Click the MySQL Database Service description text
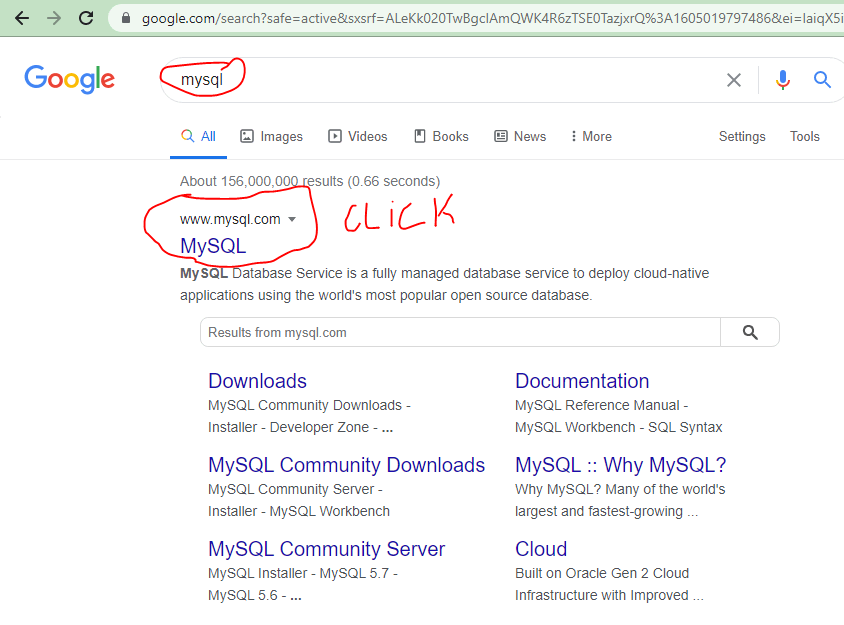This screenshot has width=844, height=625. pyautogui.click(x=445, y=284)
